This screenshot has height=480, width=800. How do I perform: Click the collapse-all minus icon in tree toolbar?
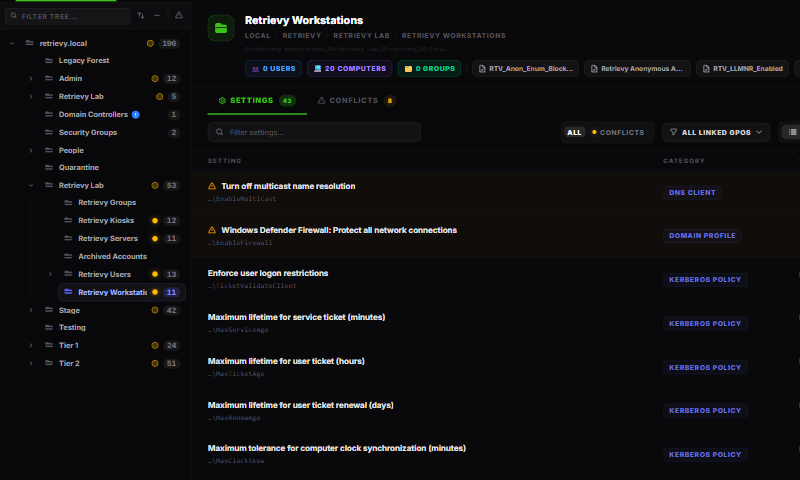(157, 15)
